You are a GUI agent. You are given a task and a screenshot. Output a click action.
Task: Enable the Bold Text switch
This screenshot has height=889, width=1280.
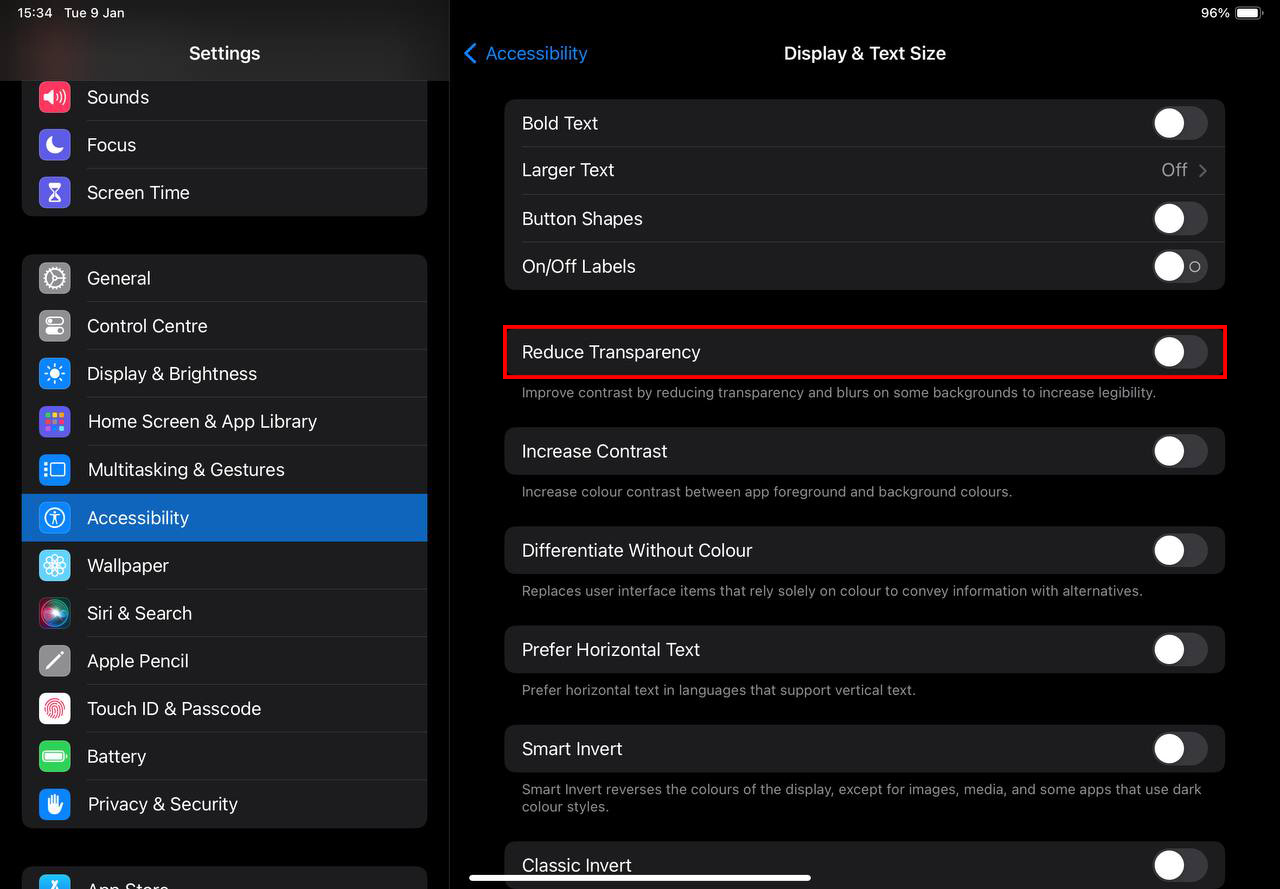(1179, 123)
